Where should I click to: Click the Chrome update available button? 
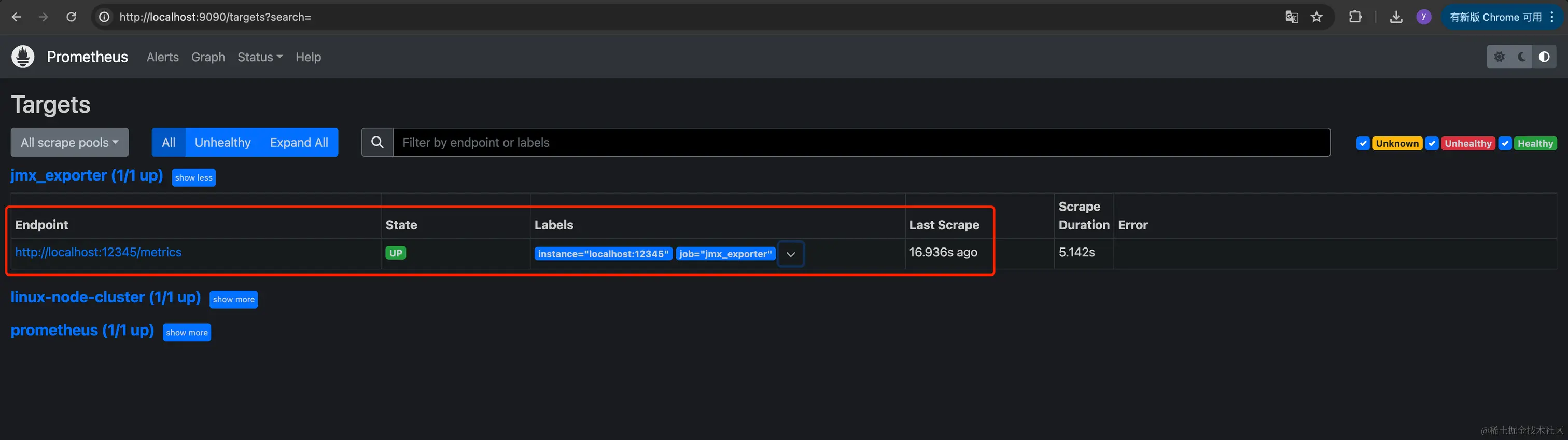coord(1501,17)
